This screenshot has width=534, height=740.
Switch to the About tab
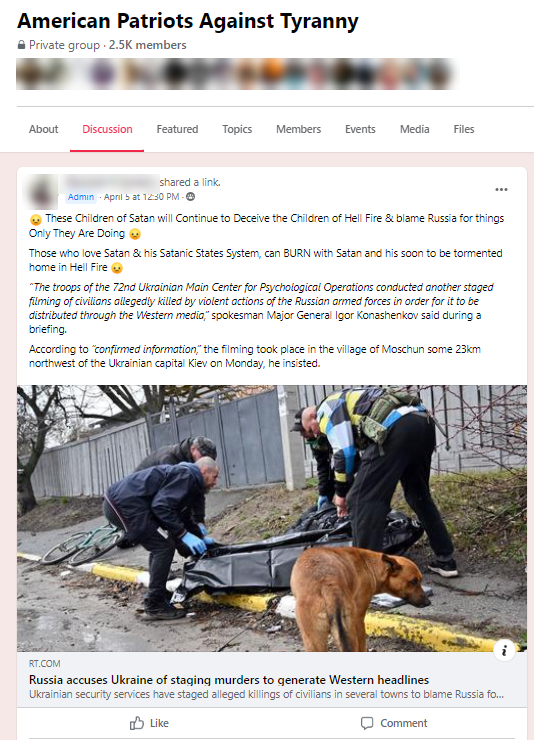43,129
